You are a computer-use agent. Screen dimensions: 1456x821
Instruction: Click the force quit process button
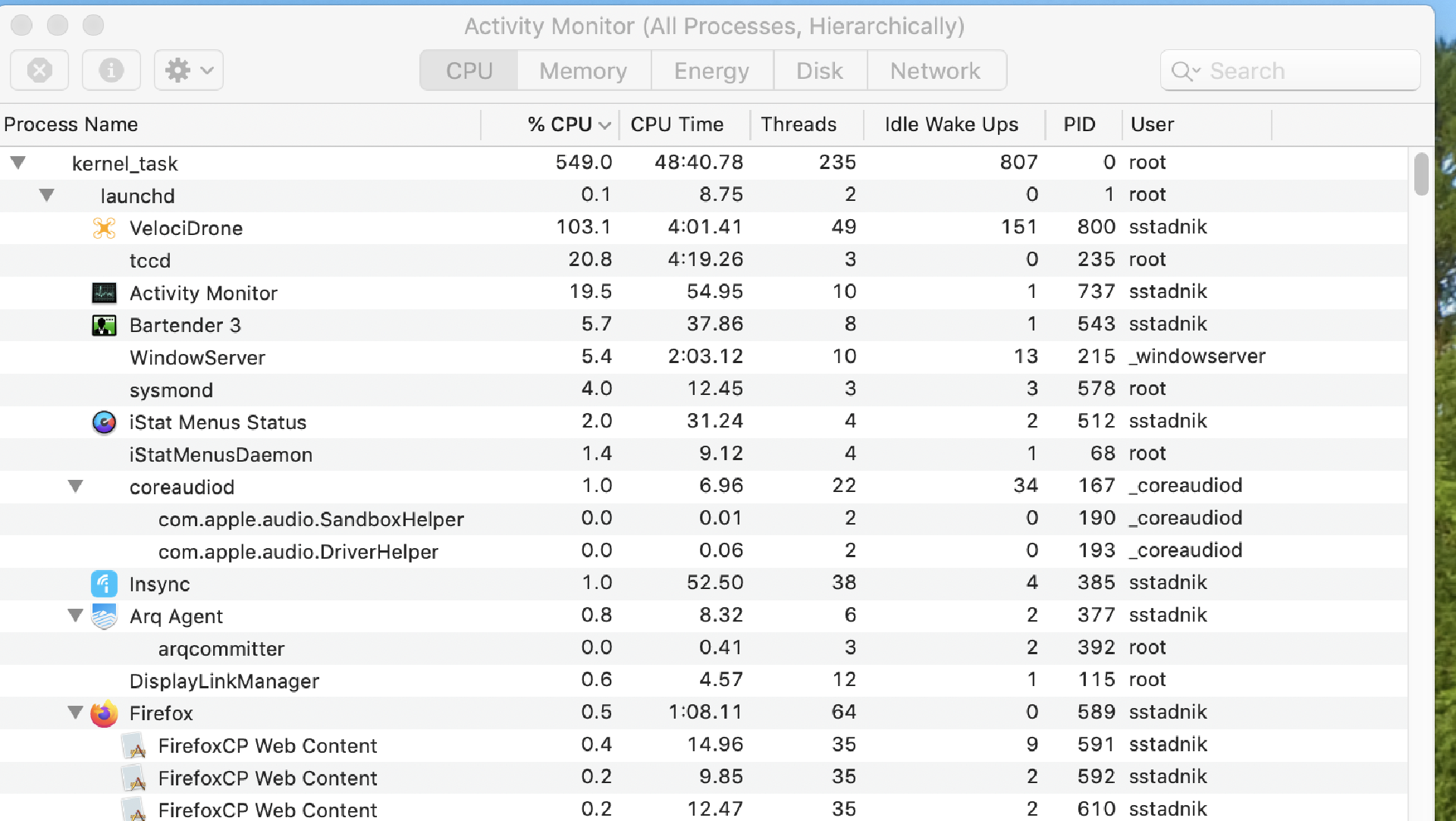click(39, 70)
